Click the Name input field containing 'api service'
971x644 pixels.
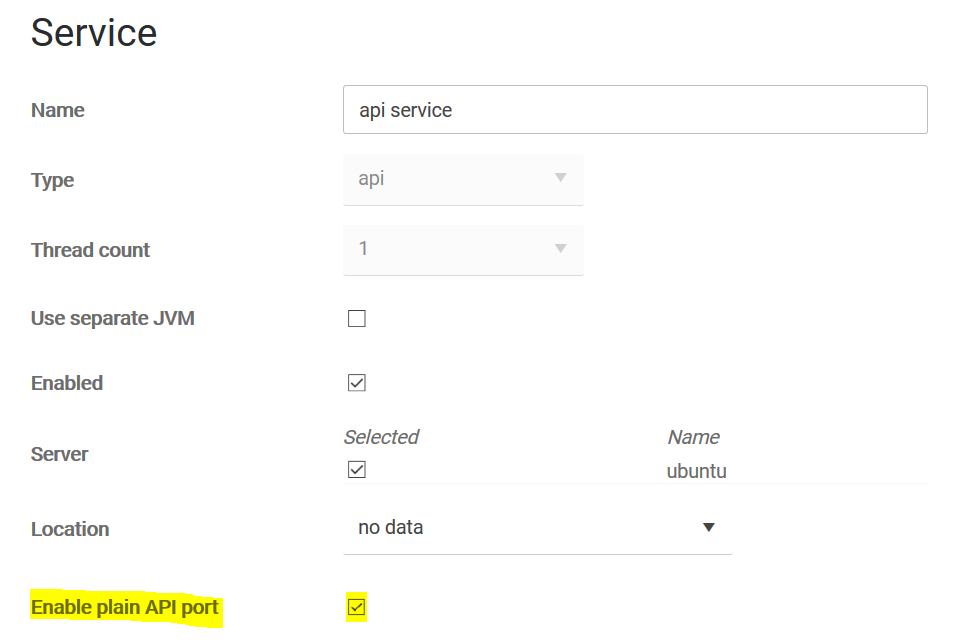click(x=634, y=110)
